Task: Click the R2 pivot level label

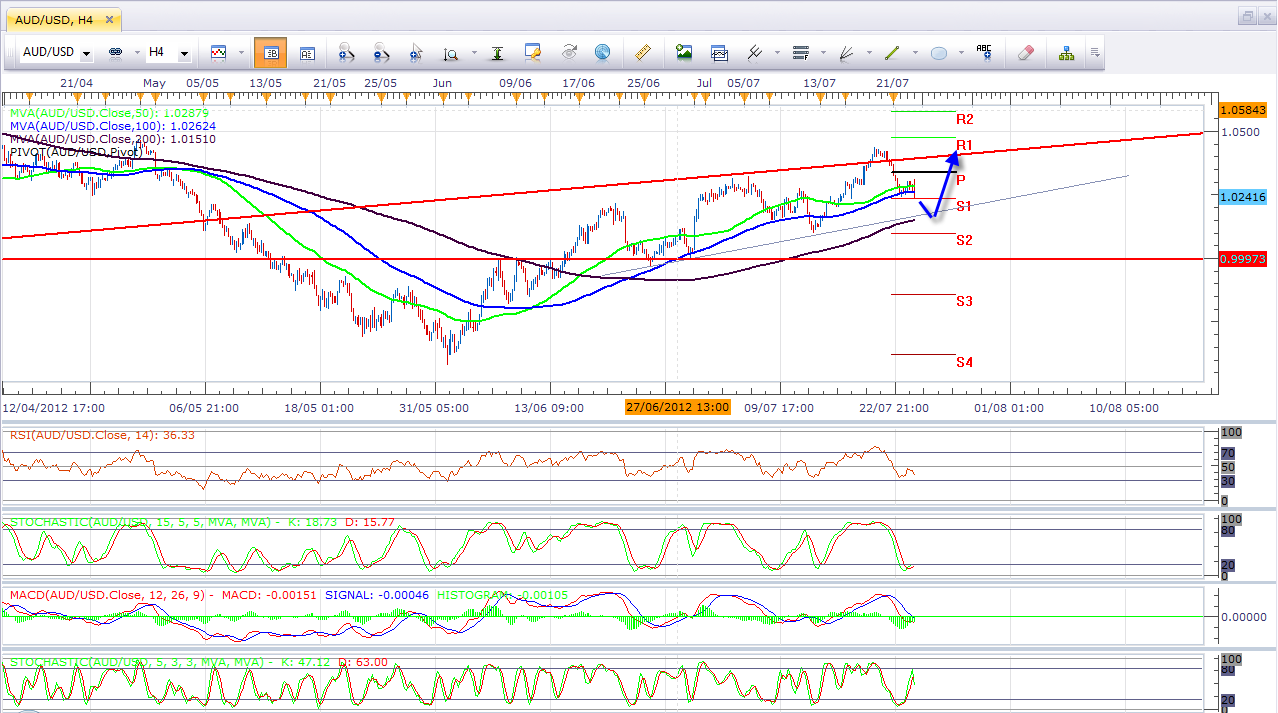Action: point(965,119)
